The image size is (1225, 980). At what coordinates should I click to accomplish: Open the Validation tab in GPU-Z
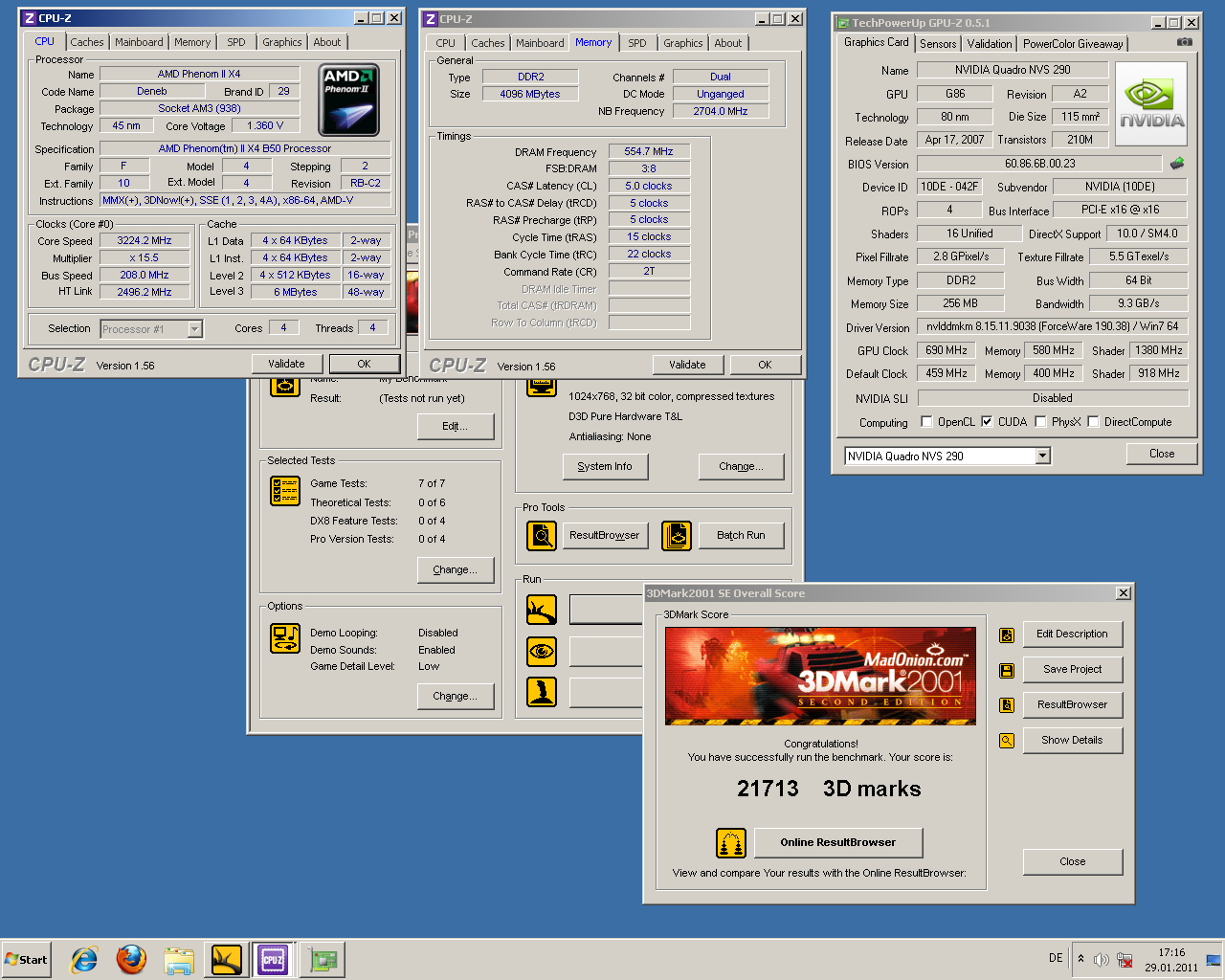(990, 44)
